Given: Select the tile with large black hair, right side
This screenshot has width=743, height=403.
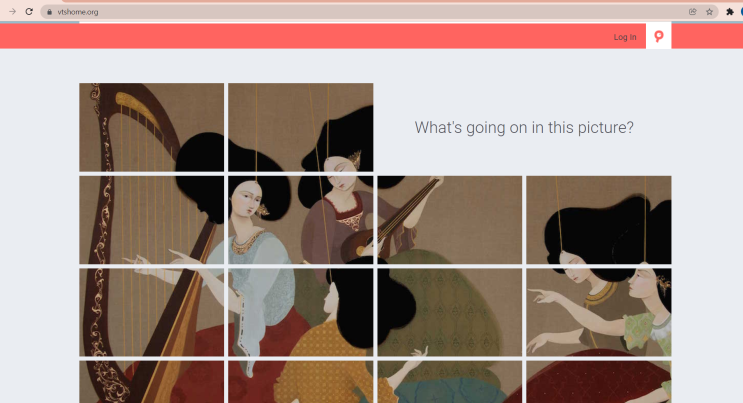Looking at the screenshot, I should pos(598,220).
